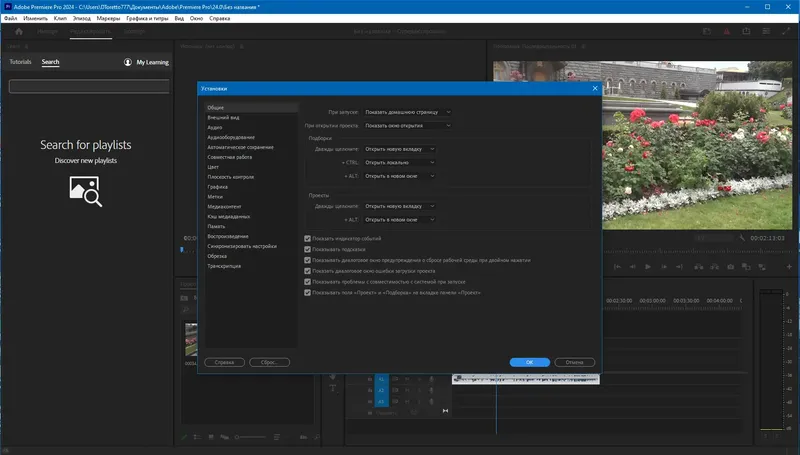The height and width of the screenshot is (455, 800).
Task: Click the Play button in Program monitor
Action: click(648, 267)
